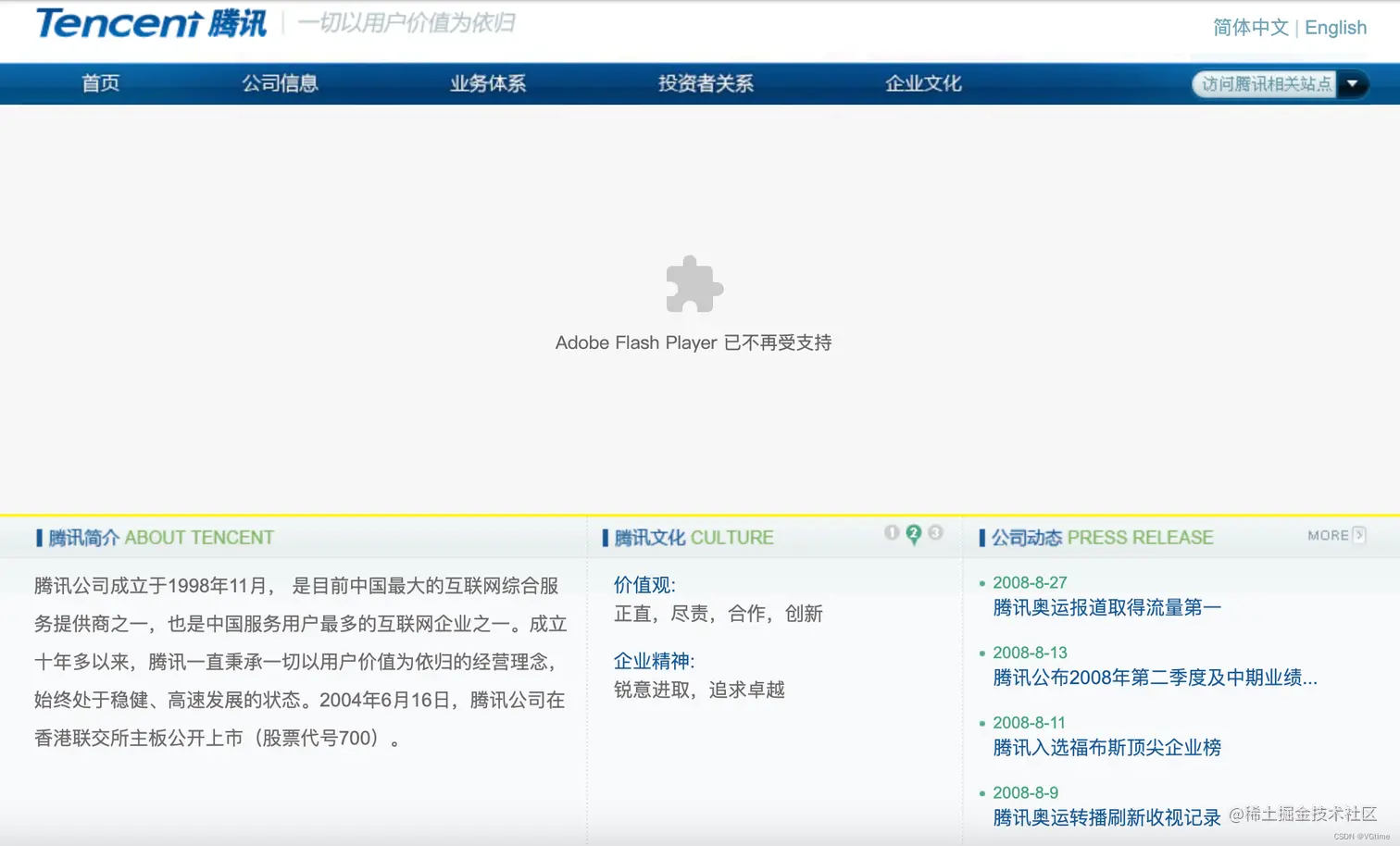Switch language to English

(1335, 28)
